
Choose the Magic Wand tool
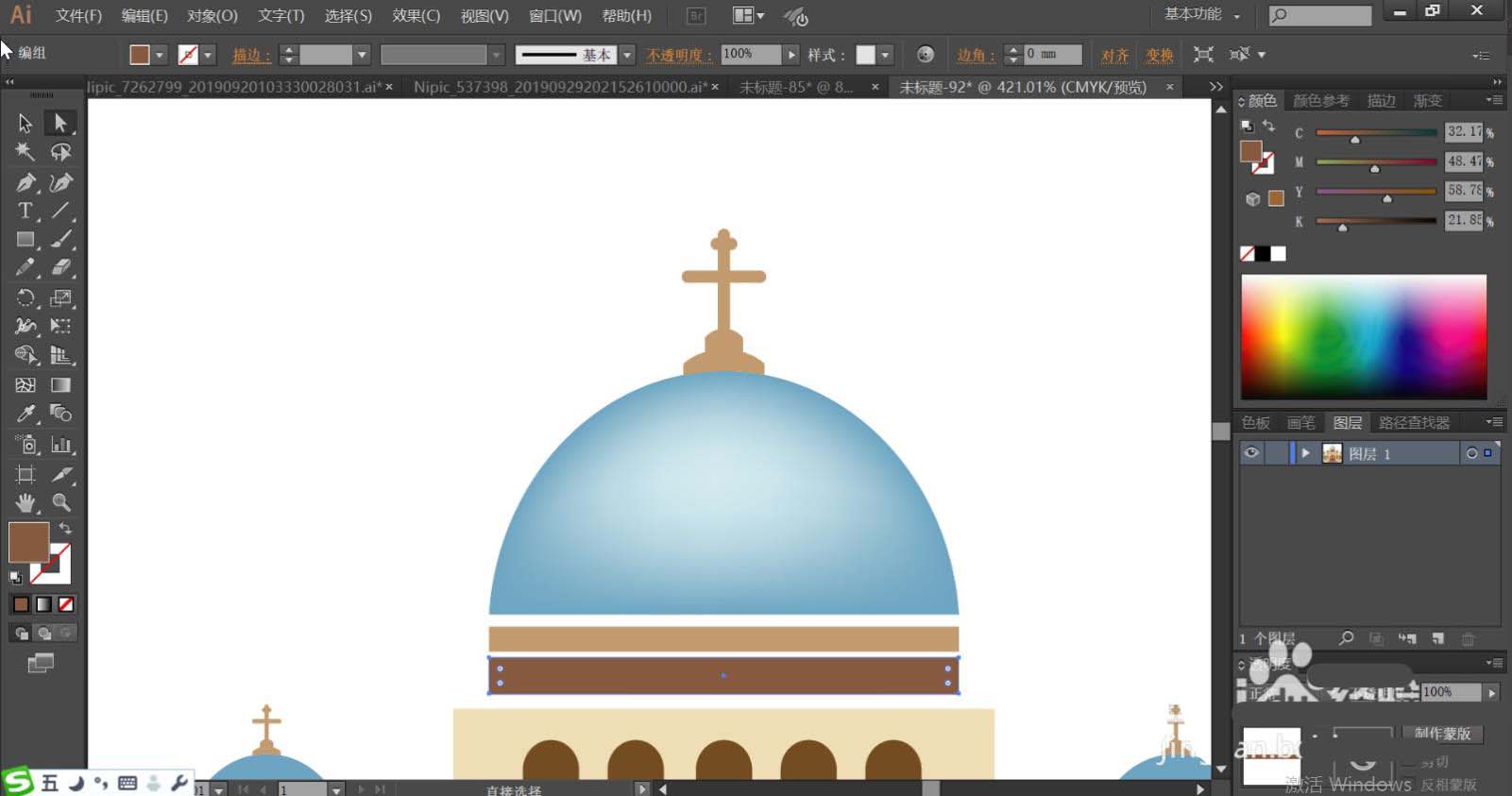coord(25,152)
